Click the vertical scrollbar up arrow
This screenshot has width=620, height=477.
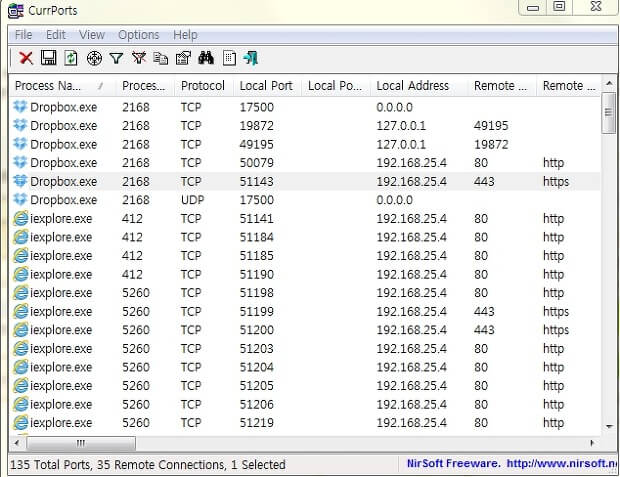coord(609,83)
